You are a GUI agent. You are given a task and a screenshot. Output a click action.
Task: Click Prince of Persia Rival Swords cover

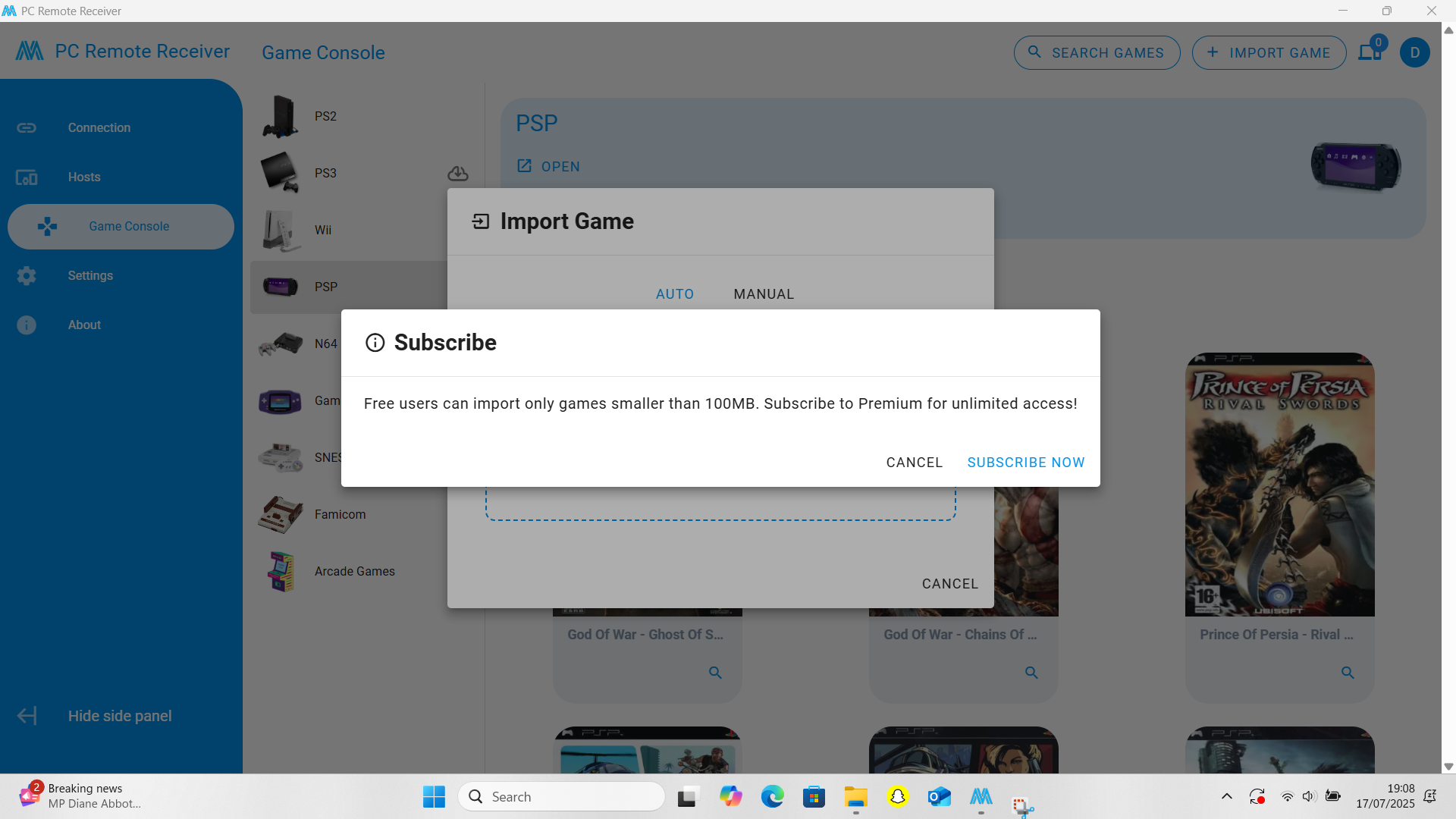1279,485
